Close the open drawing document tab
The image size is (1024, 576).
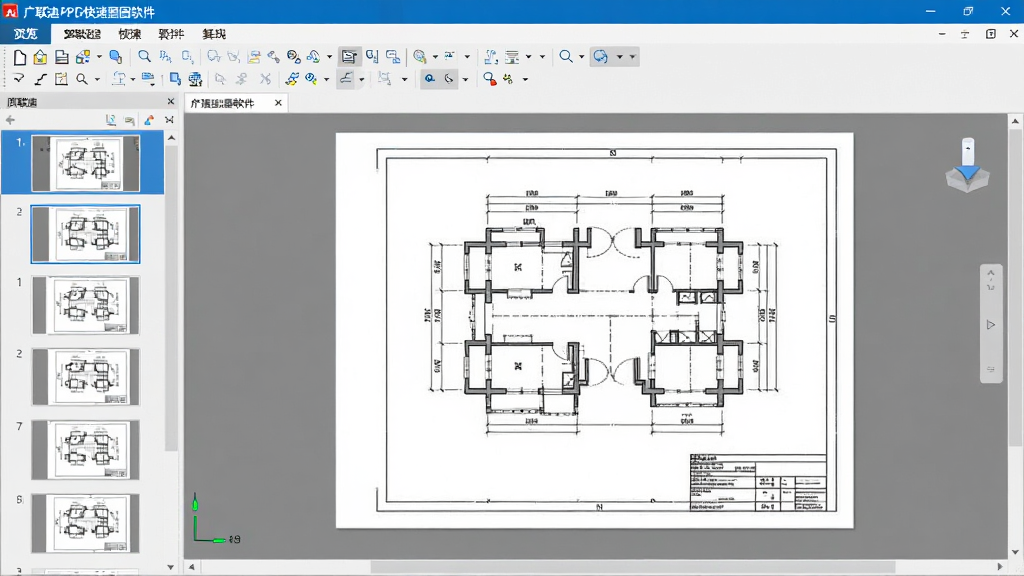[278, 103]
